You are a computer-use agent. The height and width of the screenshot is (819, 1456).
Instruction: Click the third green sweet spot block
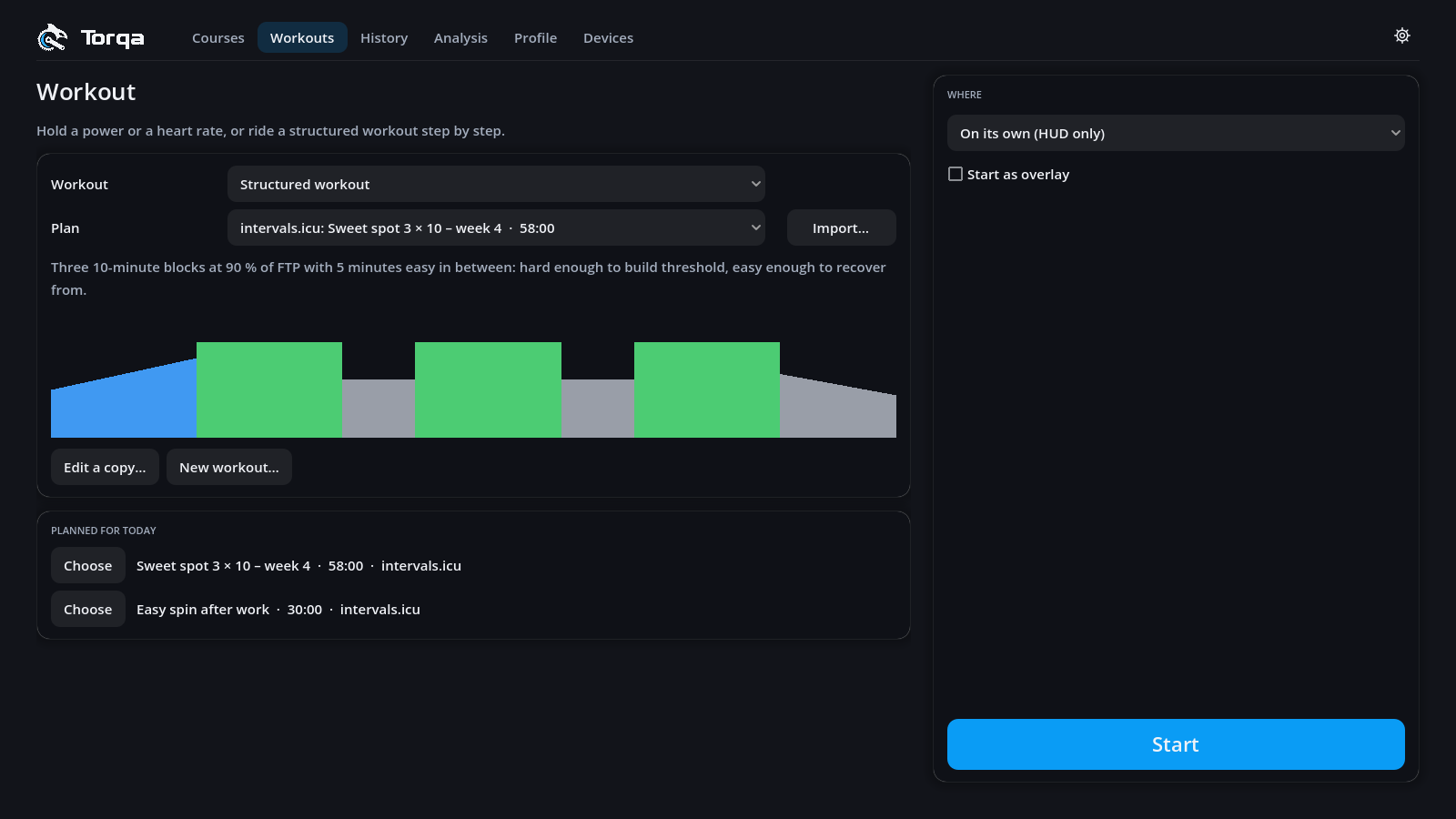(x=707, y=389)
